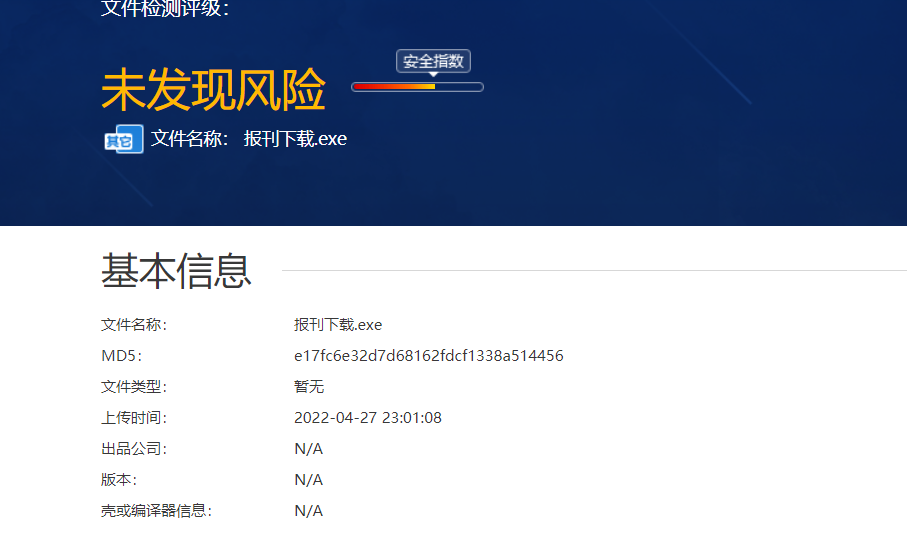Screen dimensions: 907x547
Task: Click the 安全指数 tooltip label
Action: coord(433,62)
